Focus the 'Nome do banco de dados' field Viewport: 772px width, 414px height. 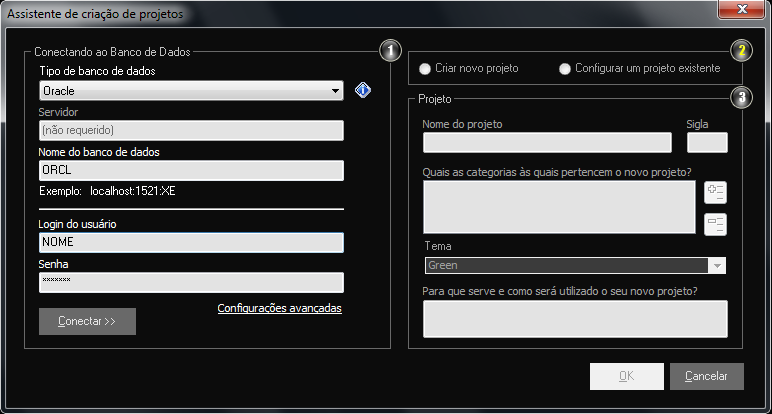(191, 170)
